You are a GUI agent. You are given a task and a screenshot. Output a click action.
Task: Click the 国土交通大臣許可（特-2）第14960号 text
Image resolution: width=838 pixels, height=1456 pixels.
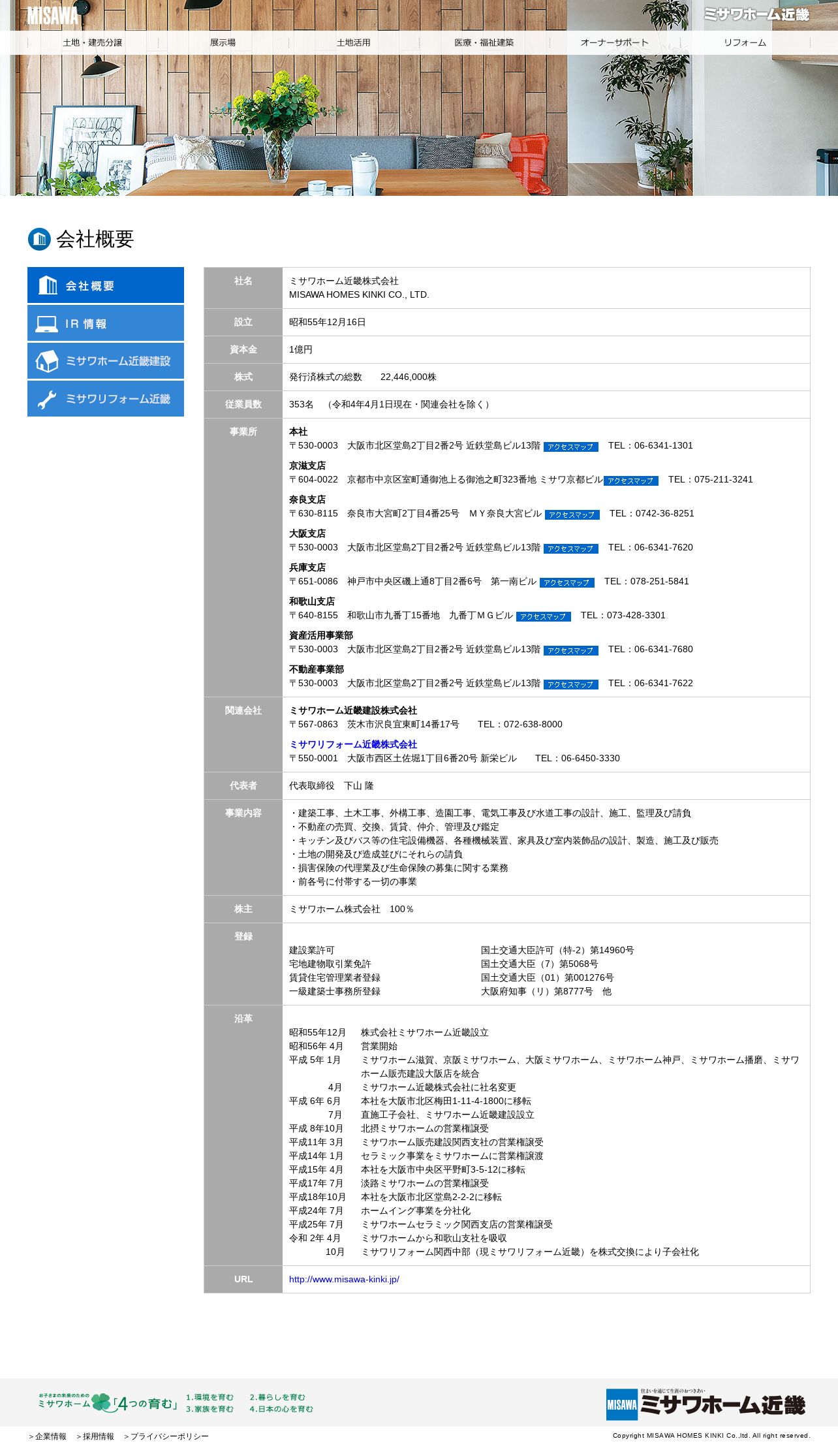click(x=557, y=950)
